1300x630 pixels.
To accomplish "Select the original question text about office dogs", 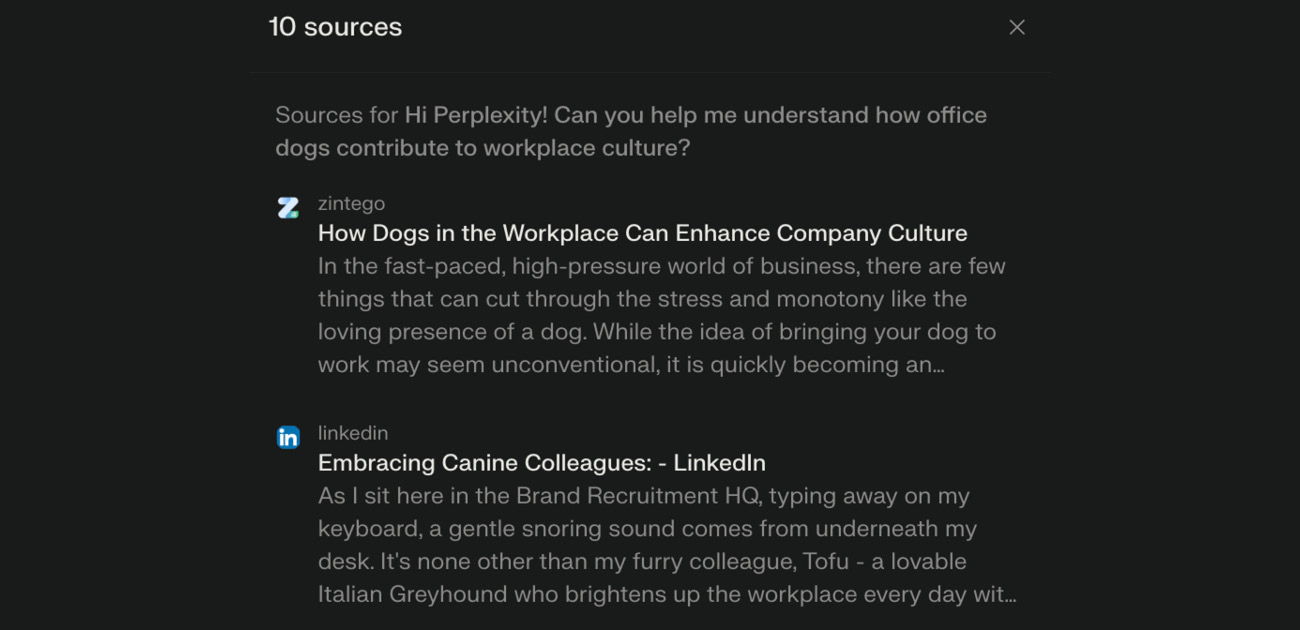I will click(631, 131).
